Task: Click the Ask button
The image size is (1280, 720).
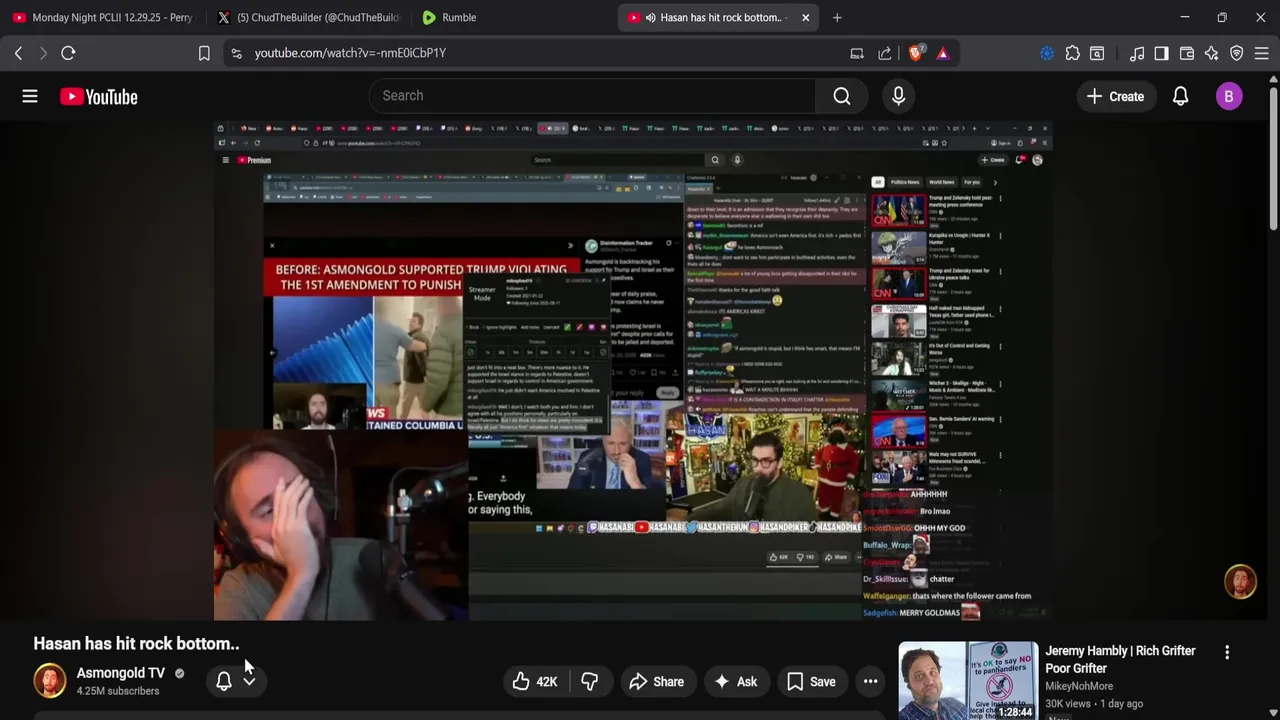Action: [735, 681]
